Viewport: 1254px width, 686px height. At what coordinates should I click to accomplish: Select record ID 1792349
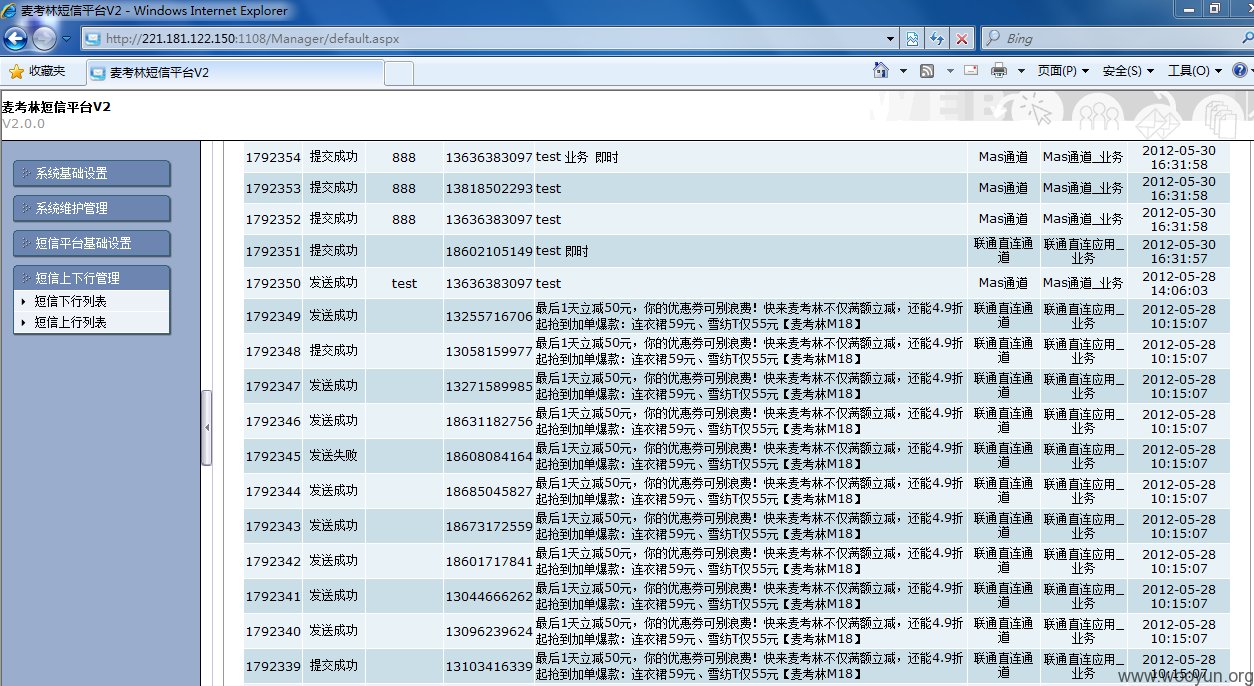[x=273, y=316]
